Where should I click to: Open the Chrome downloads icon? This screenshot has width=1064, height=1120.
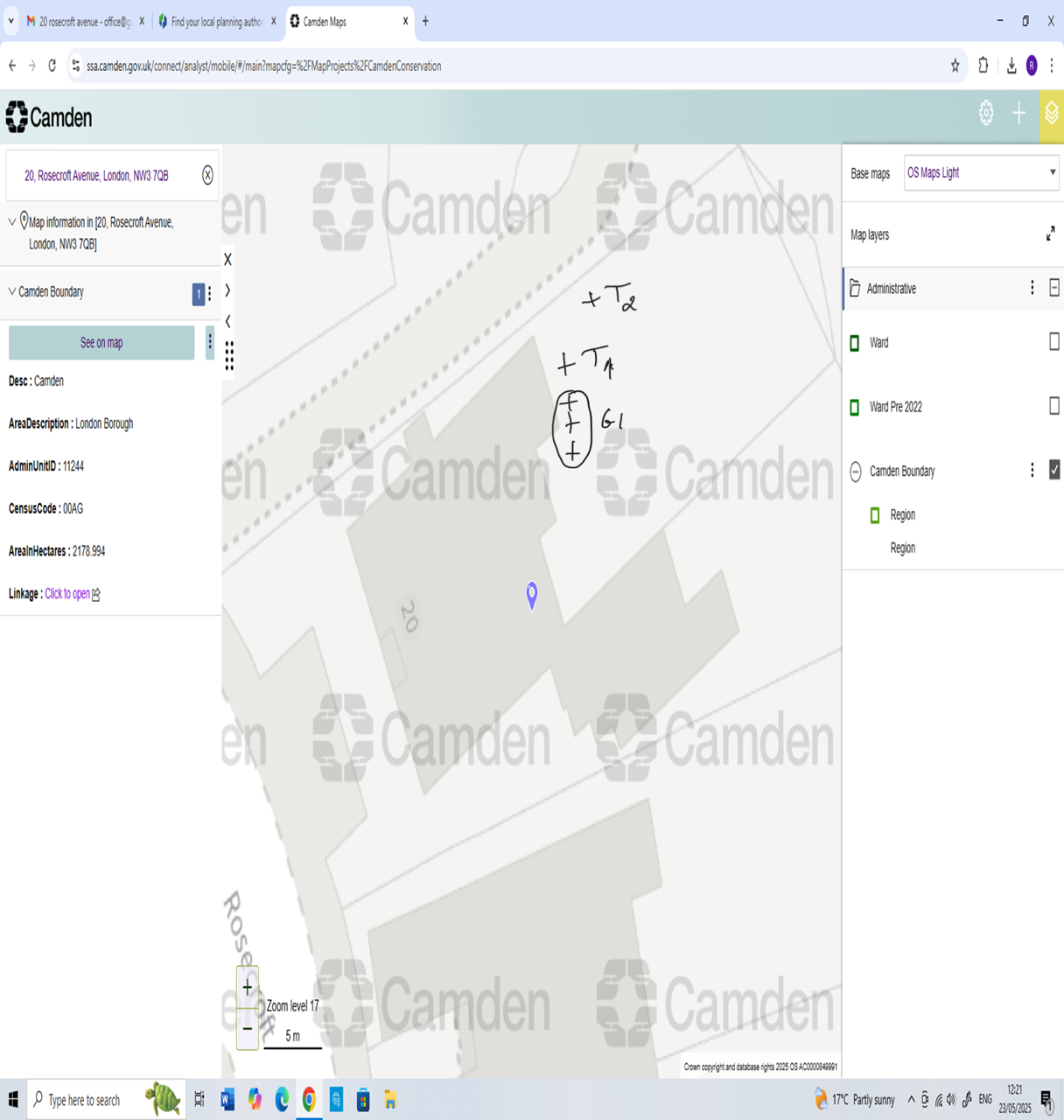1011,66
